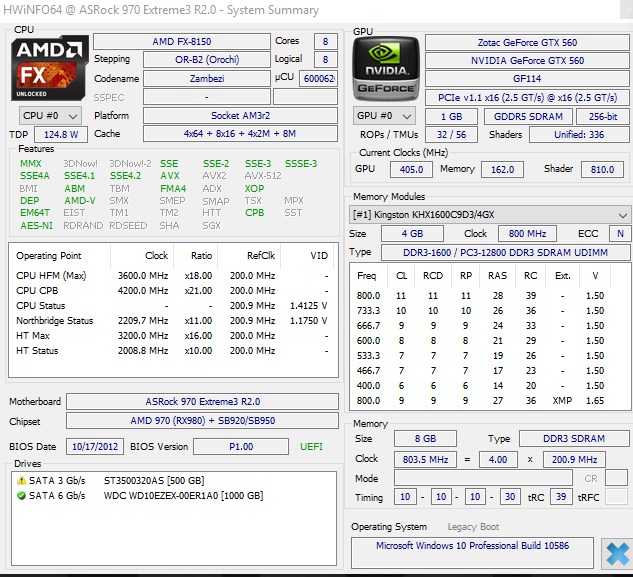The height and width of the screenshot is (577, 633).
Task: Click BIOS date 10/17/2012 field
Action: point(95,447)
